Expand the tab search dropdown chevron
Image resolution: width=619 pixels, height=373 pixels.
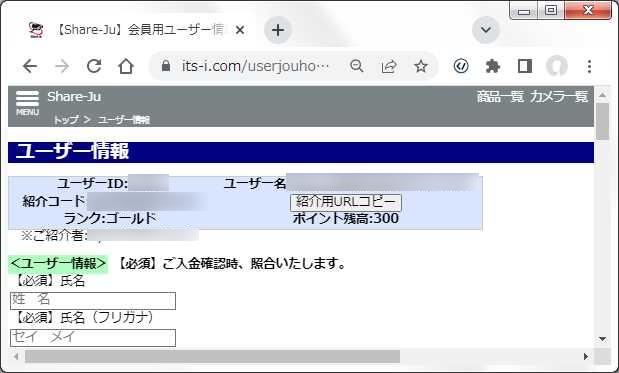point(486,30)
